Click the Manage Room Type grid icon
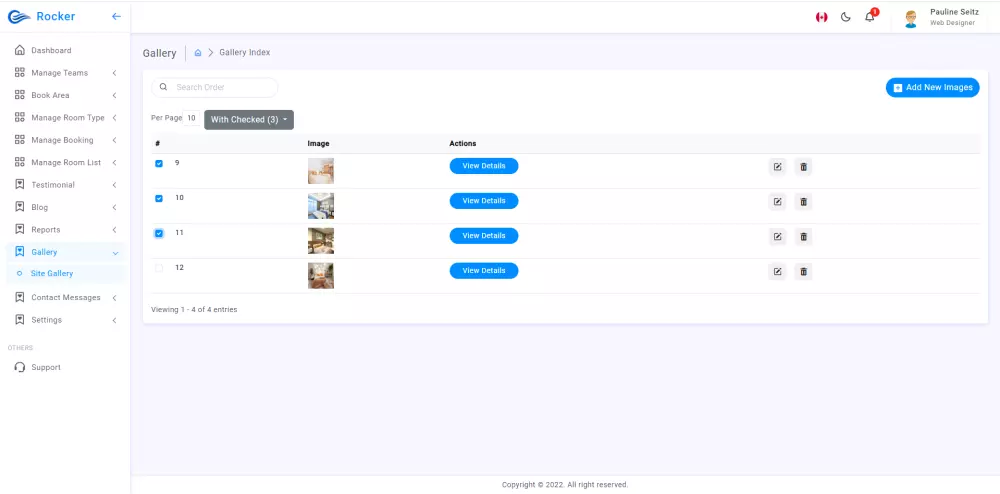The height and width of the screenshot is (494, 1000). (20, 117)
